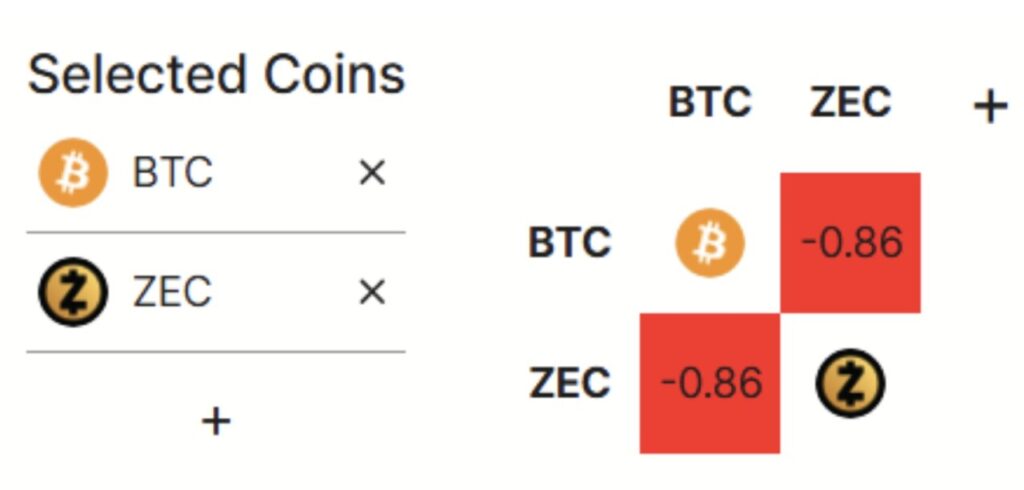Select the ZEC label in Selected Coins list
Screen dimensions: 1024x490
point(172,292)
